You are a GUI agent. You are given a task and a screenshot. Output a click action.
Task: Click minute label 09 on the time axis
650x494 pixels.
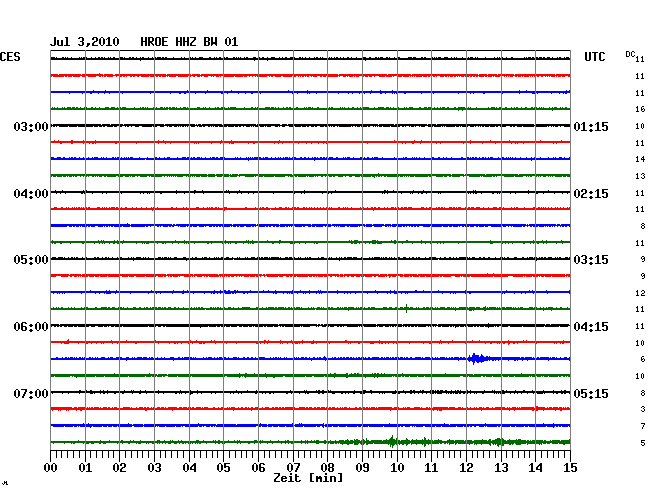point(362,467)
